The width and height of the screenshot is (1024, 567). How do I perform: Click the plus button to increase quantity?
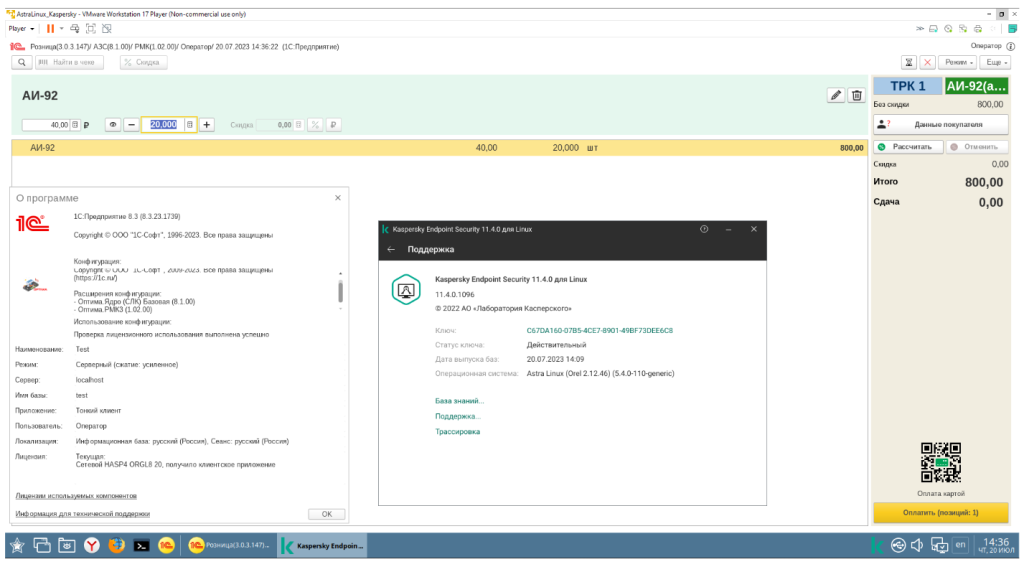pos(207,125)
